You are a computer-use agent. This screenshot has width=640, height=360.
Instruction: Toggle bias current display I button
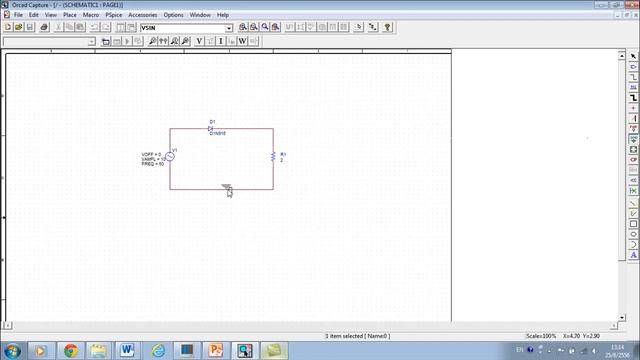click(x=221, y=41)
